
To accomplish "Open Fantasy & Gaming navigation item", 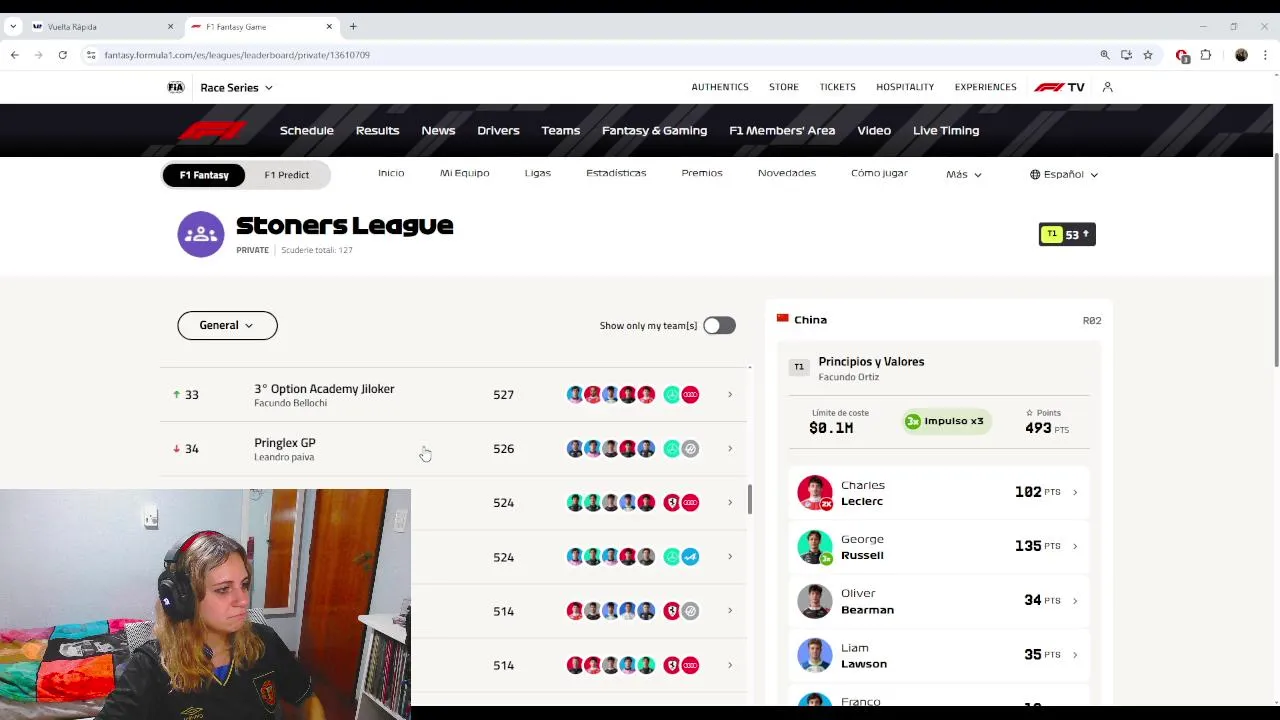I will 654,131.
